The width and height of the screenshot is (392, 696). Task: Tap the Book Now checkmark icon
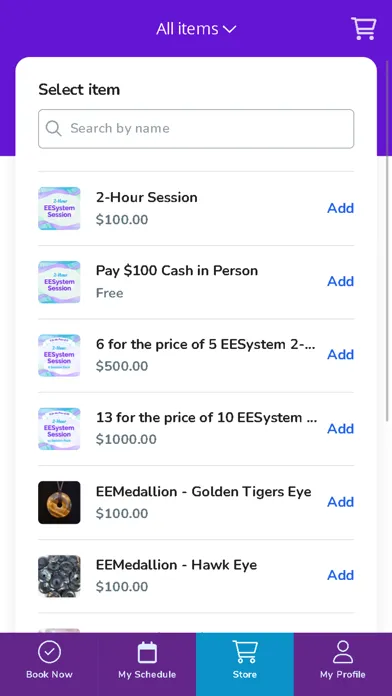click(49, 652)
